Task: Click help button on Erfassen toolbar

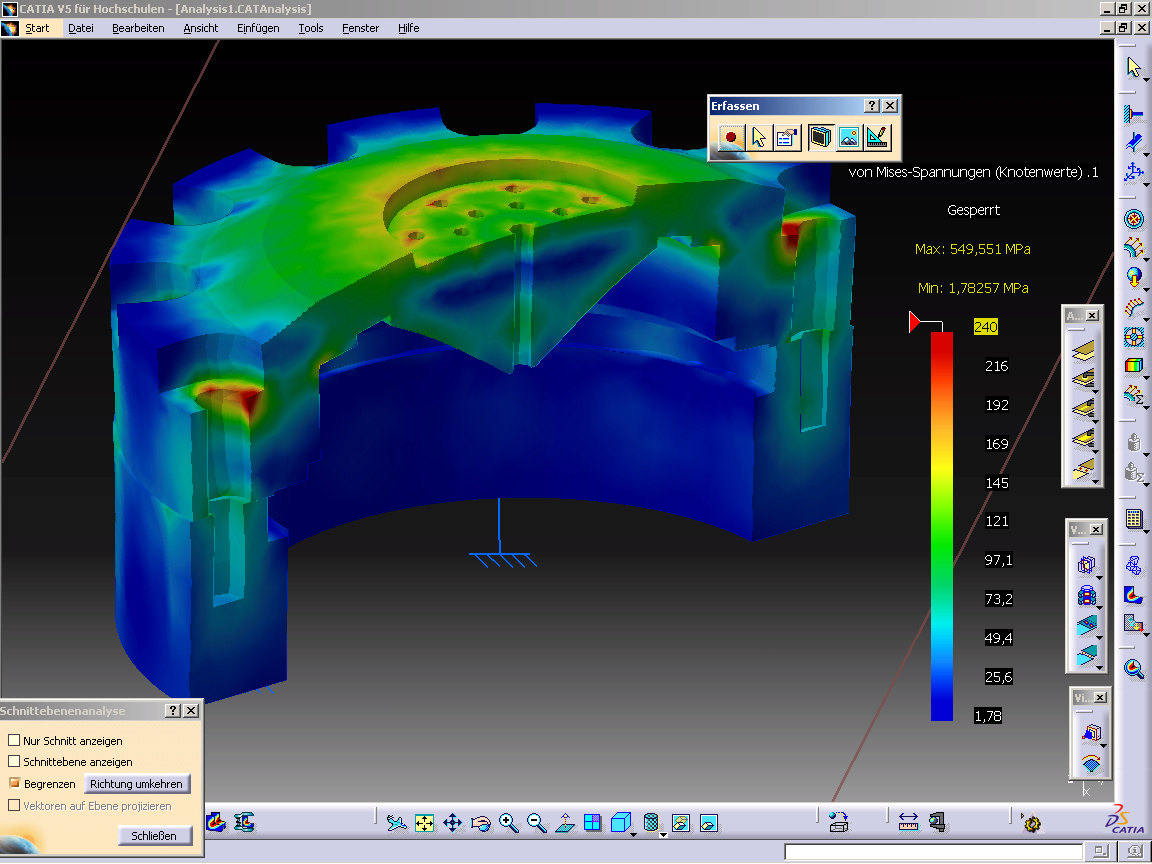Action: (871, 106)
